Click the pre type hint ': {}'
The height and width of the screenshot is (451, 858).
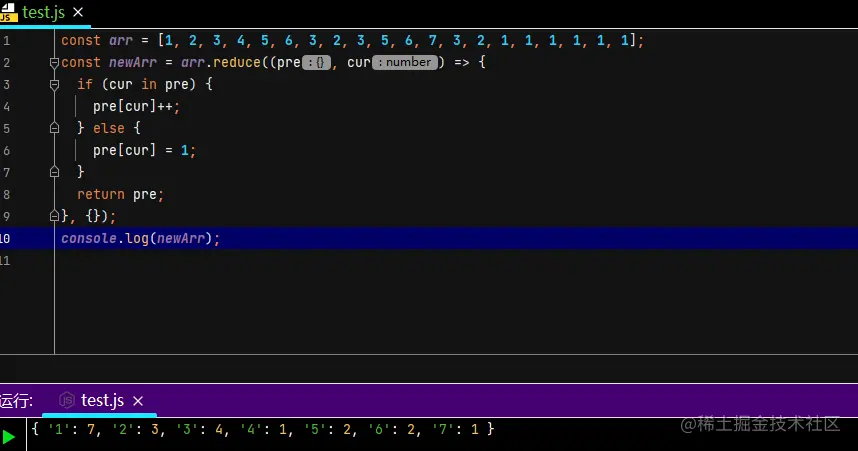(x=316, y=62)
